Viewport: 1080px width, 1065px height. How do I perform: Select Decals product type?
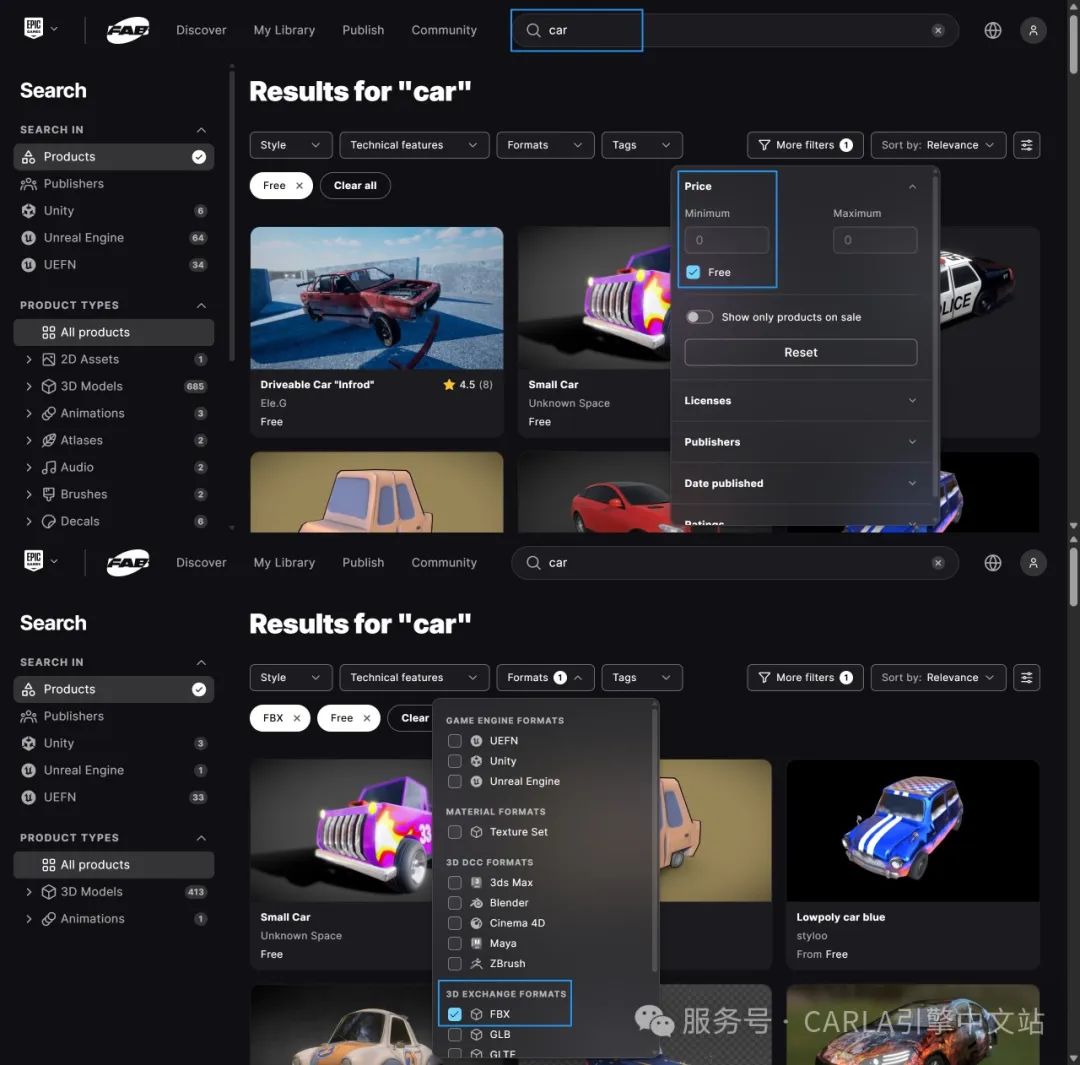point(114,521)
